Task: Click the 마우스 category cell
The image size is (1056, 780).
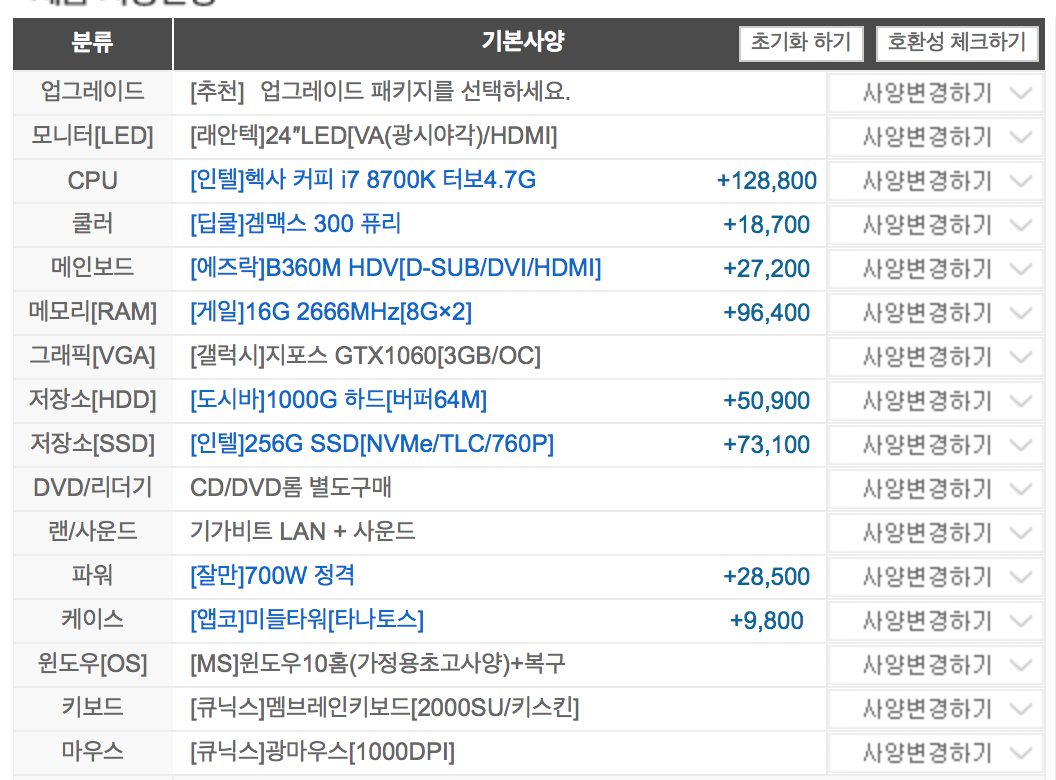Action: 93,752
